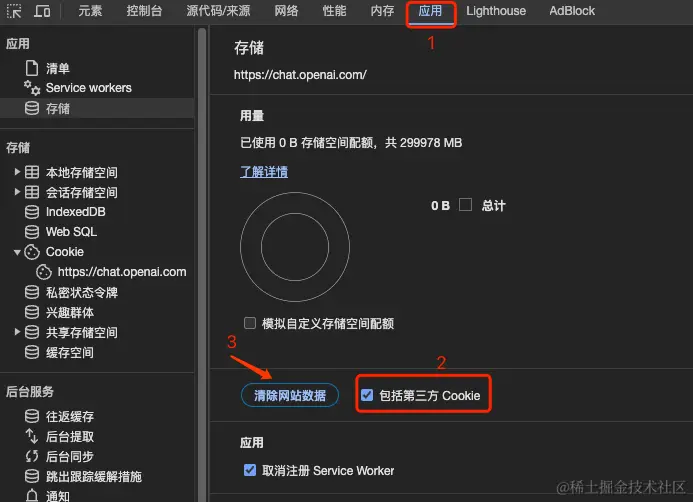
Task: Select the 本地存储空间 table icon
Action: [x=32, y=172]
